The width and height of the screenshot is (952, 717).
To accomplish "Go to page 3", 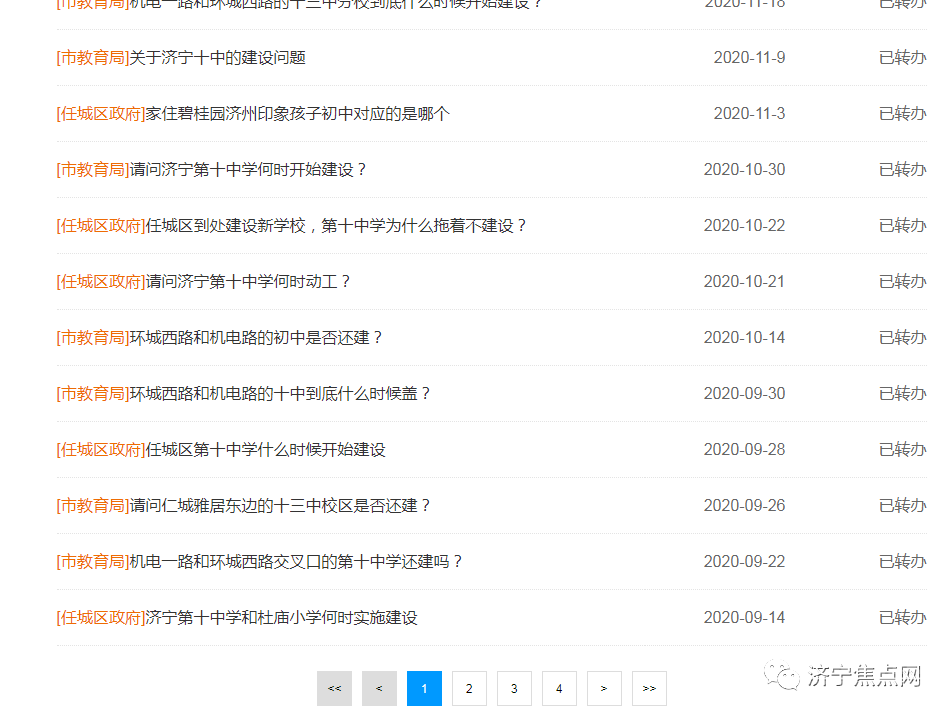I will [x=514, y=688].
